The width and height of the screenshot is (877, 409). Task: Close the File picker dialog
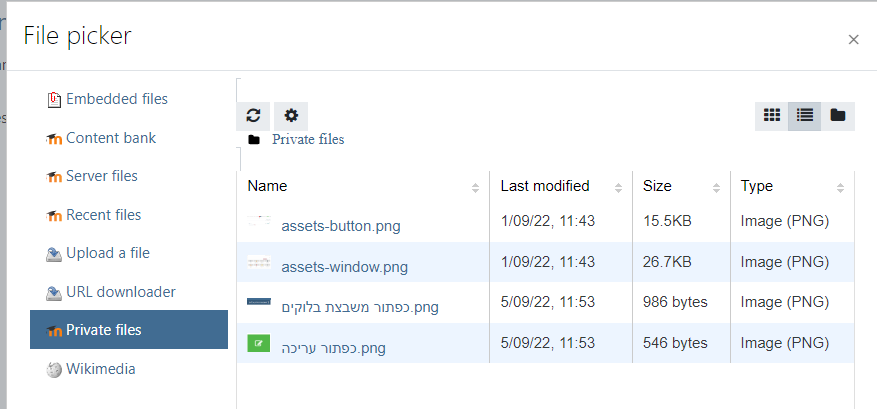click(853, 40)
